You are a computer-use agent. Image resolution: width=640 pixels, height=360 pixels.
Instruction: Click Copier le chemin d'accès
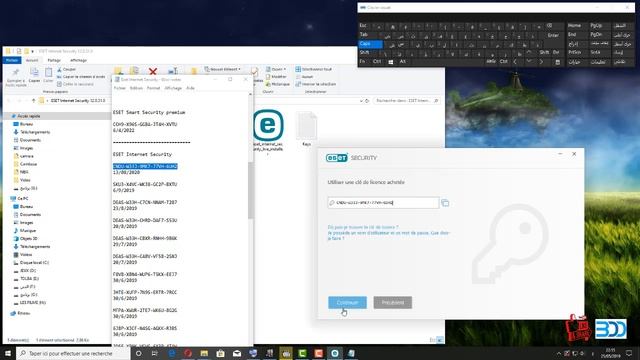click(x=81, y=77)
